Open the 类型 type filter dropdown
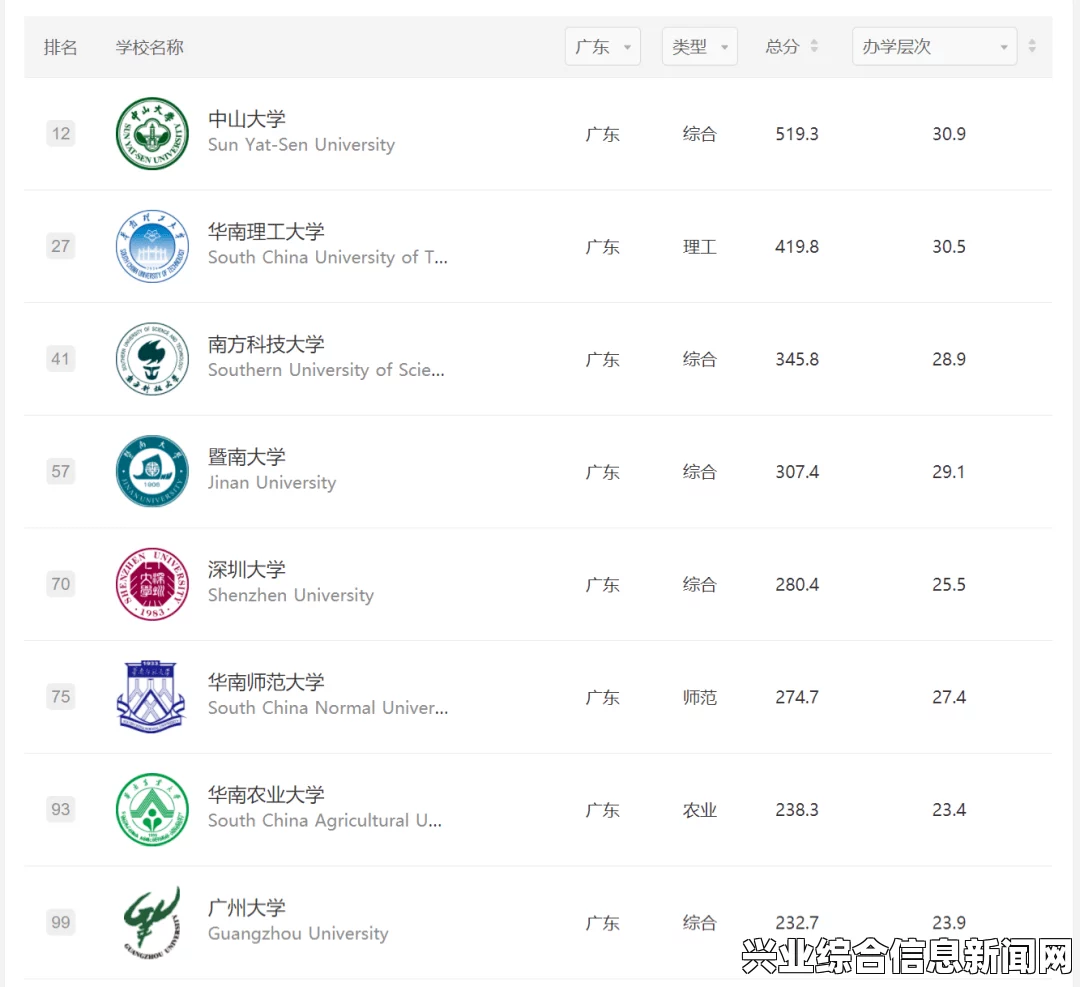Screen dimensions: 1080x987 coord(700,47)
